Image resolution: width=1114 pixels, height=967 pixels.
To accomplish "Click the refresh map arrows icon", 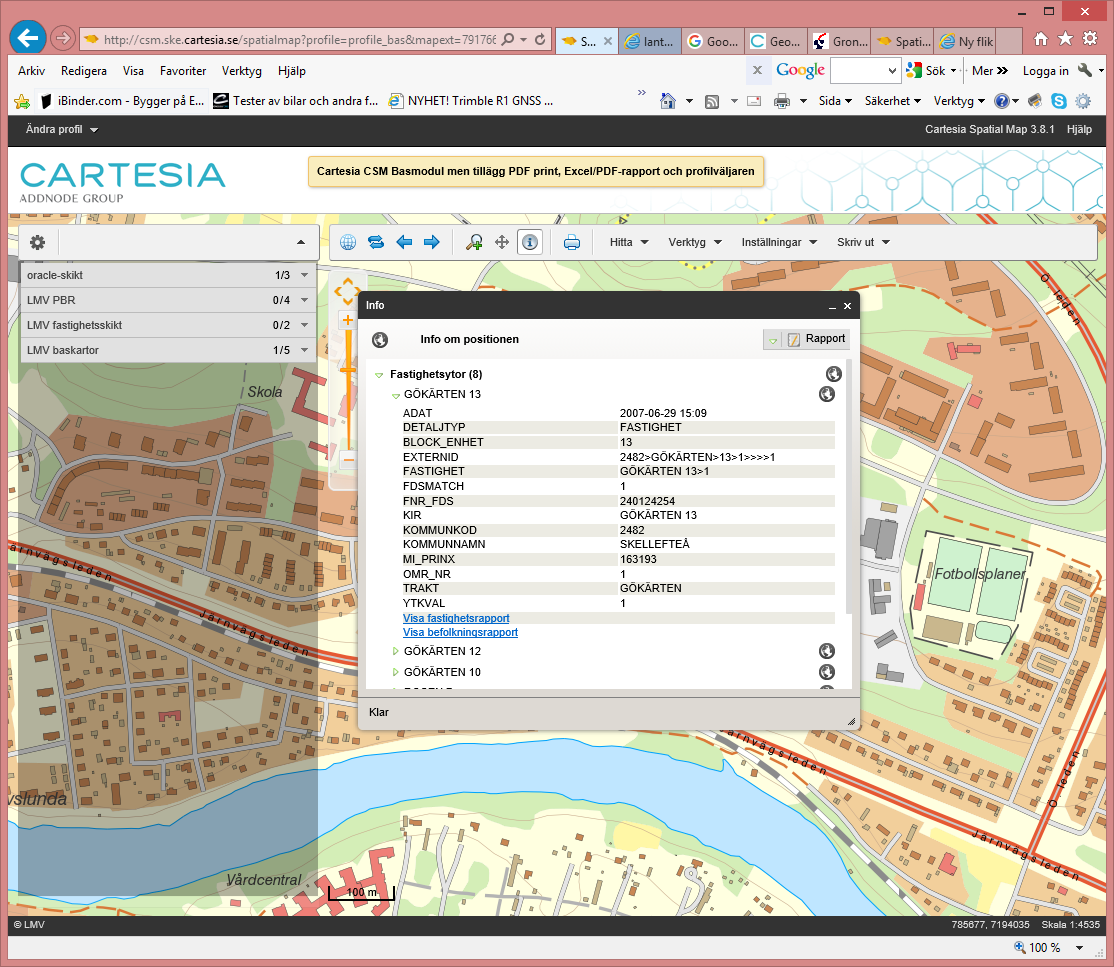I will (376, 242).
